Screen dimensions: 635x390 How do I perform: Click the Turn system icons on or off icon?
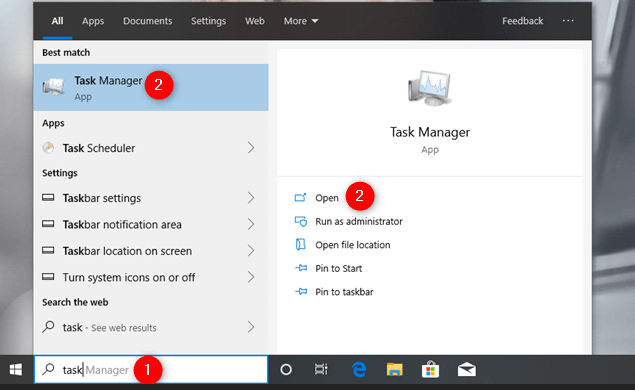48,277
